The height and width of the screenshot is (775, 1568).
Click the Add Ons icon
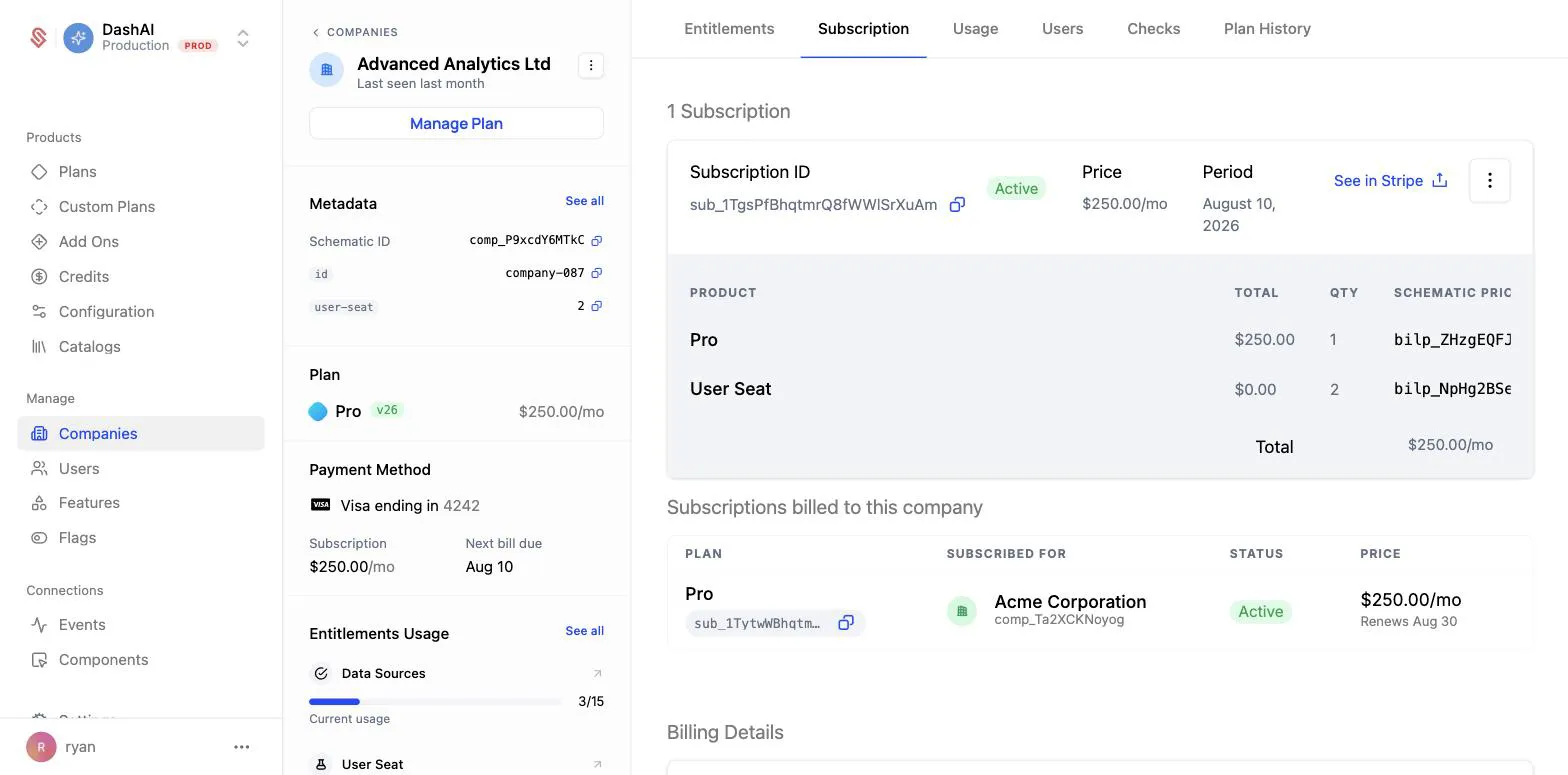coord(39,242)
